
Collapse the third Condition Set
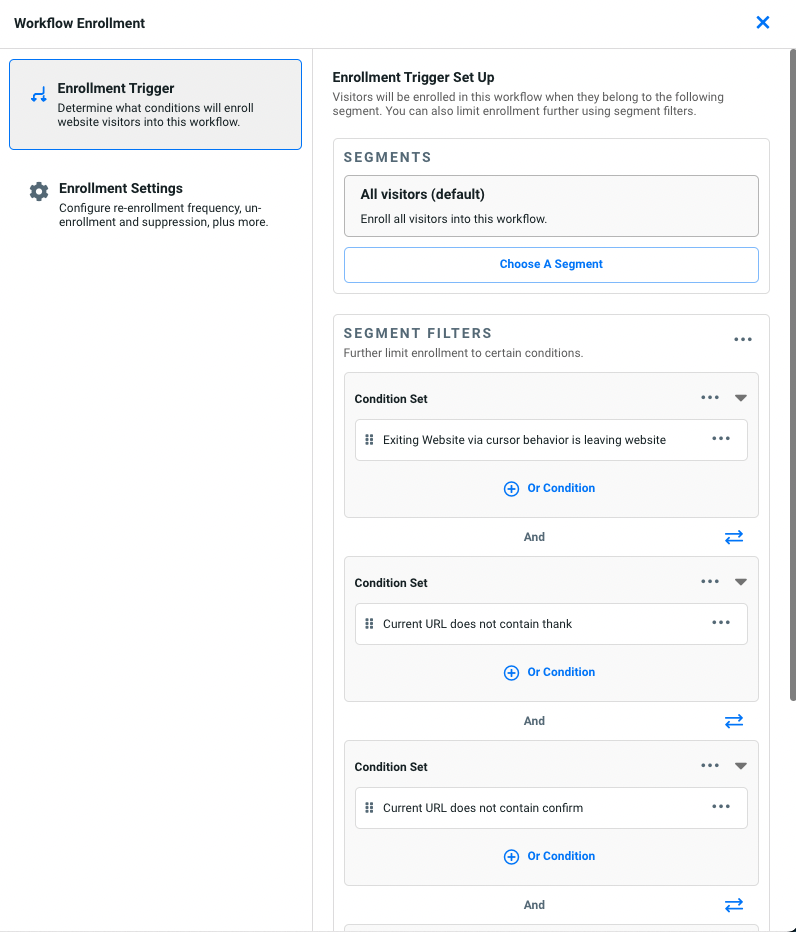click(x=741, y=766)
